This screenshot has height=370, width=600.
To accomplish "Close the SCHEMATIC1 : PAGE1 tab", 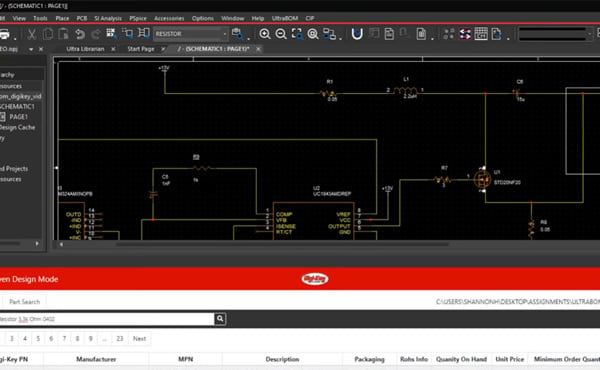I will 258,49.
